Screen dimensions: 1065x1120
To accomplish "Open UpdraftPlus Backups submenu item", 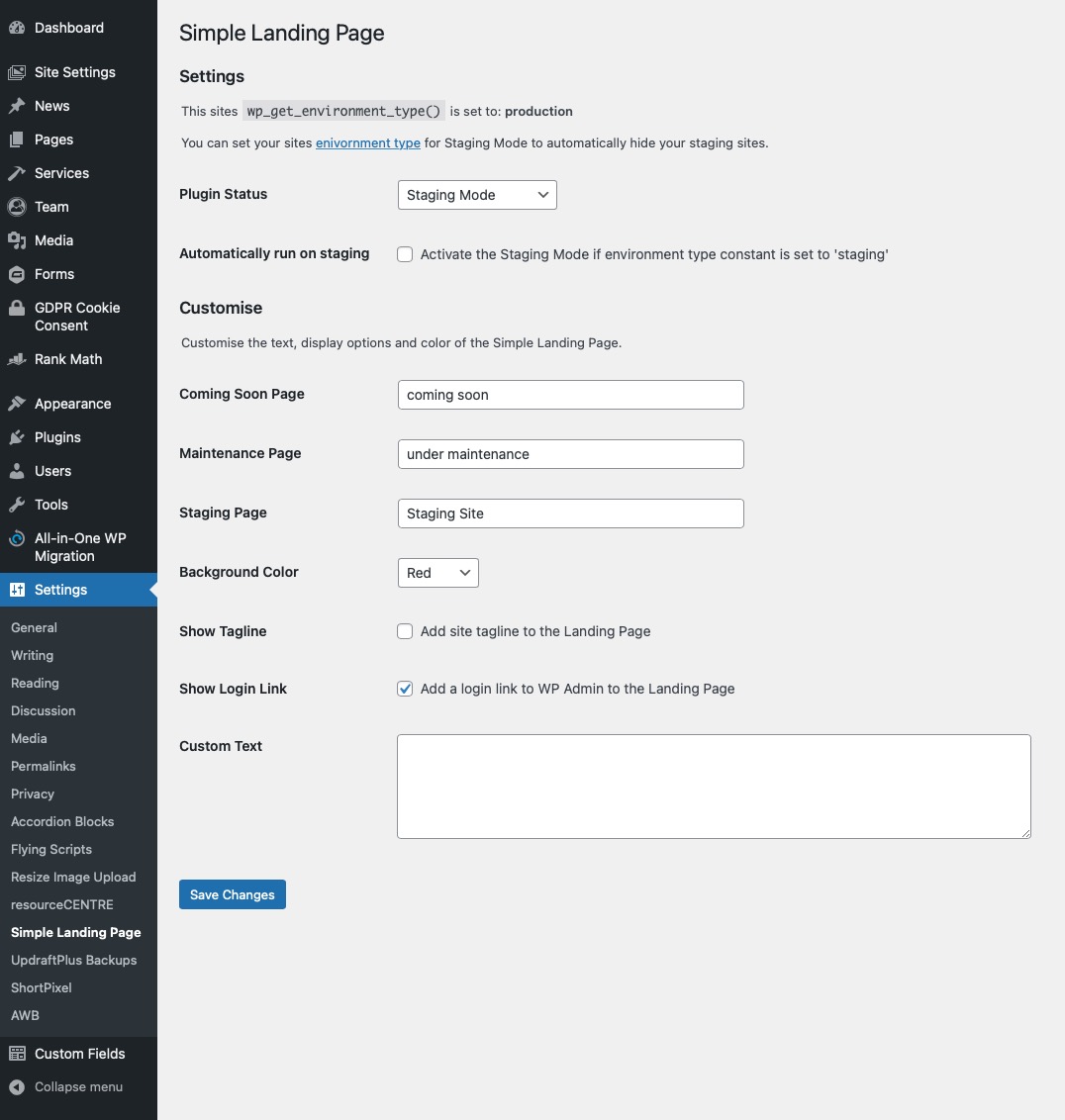I will [x=73, y=960].
